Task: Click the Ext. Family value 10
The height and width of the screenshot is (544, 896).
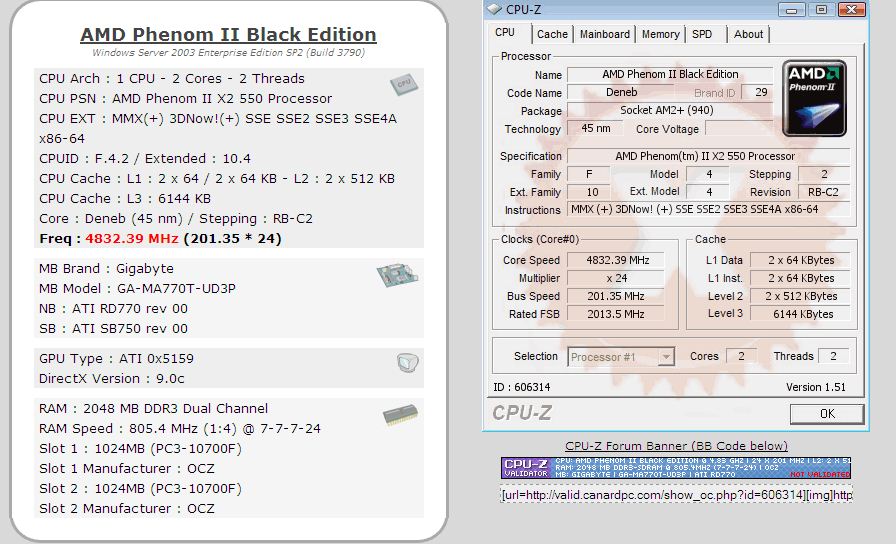Action: pyautogui.click(x=589, y=192)
